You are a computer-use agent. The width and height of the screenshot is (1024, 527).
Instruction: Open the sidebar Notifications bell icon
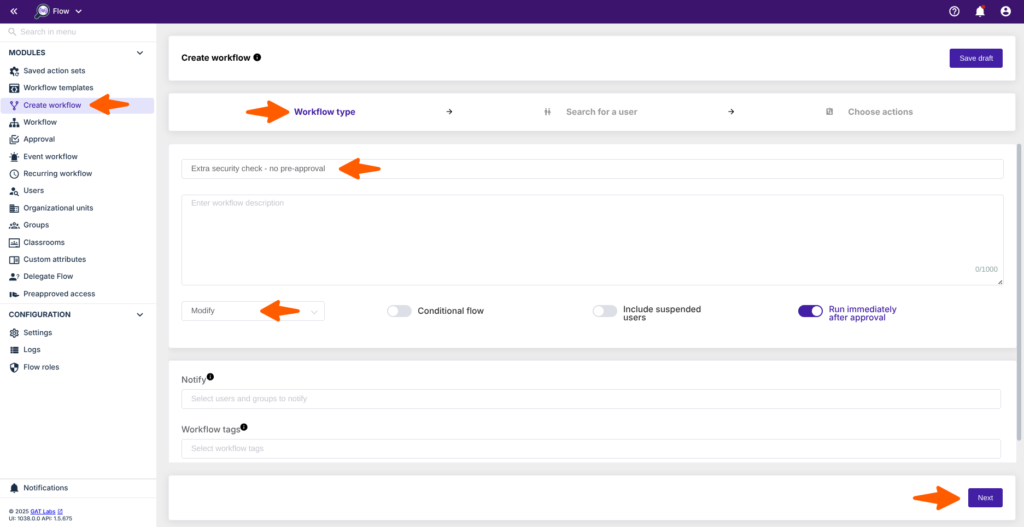[14, 488]
